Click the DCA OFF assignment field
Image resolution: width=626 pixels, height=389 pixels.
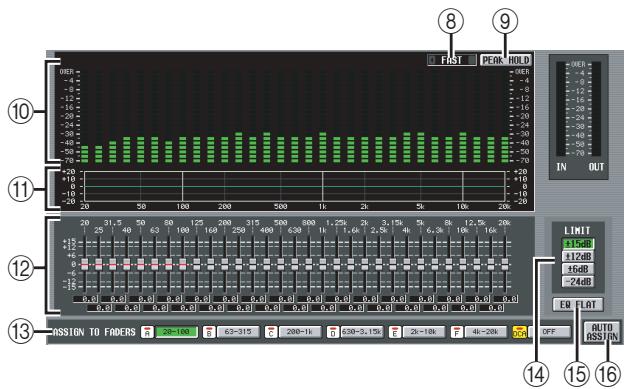pyautogui.click(x=550, y=332)
